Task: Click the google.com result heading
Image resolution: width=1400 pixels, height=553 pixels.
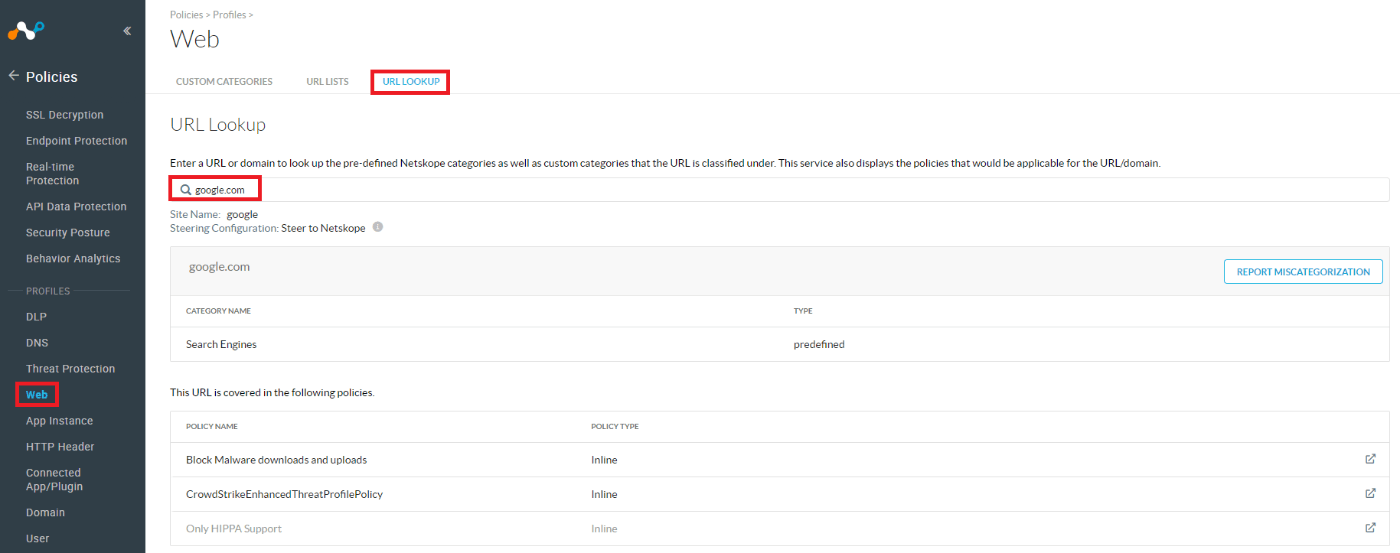Action: tap(219, 267)
